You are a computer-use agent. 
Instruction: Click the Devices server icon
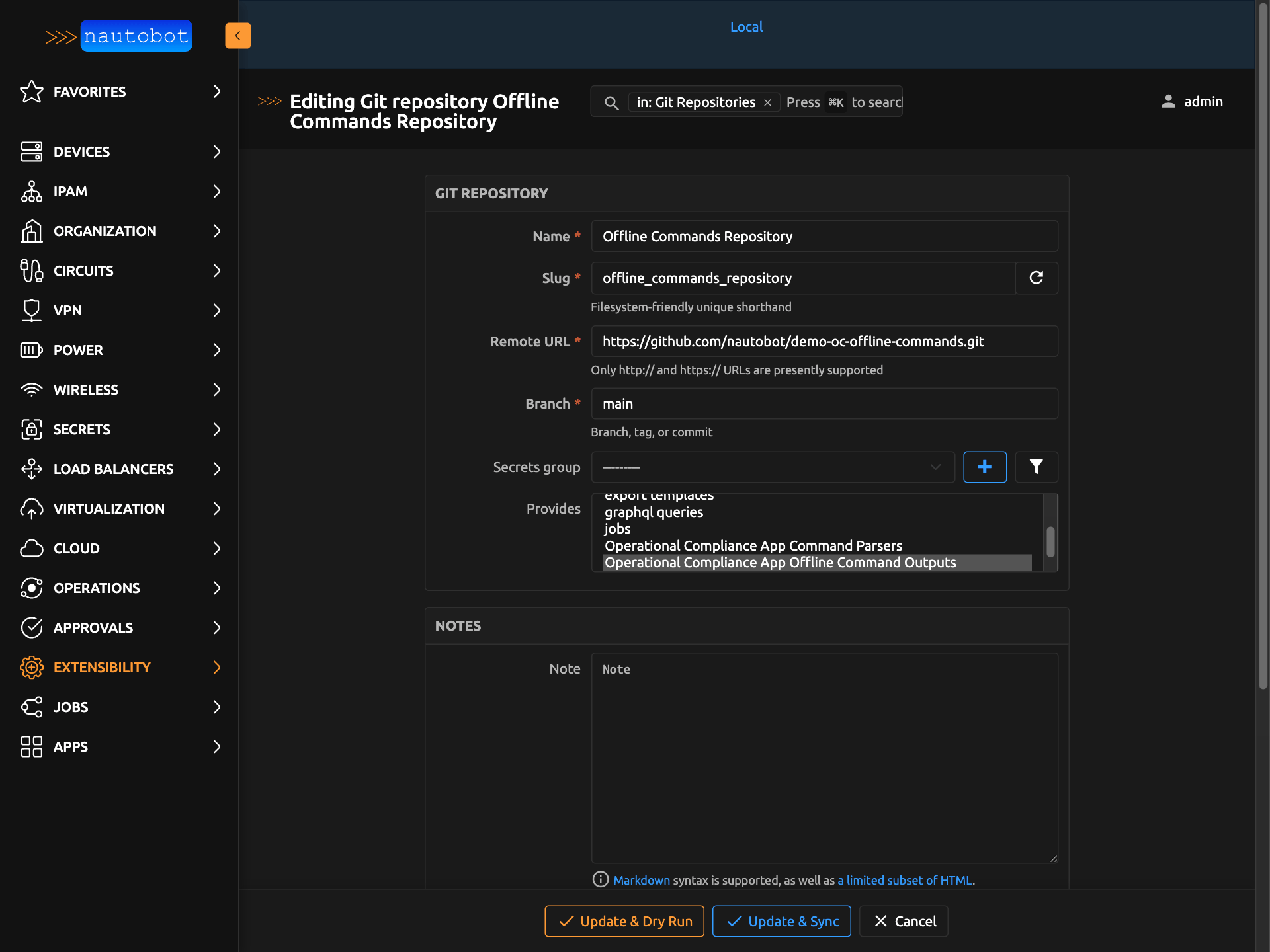click(x=32, y=151)
